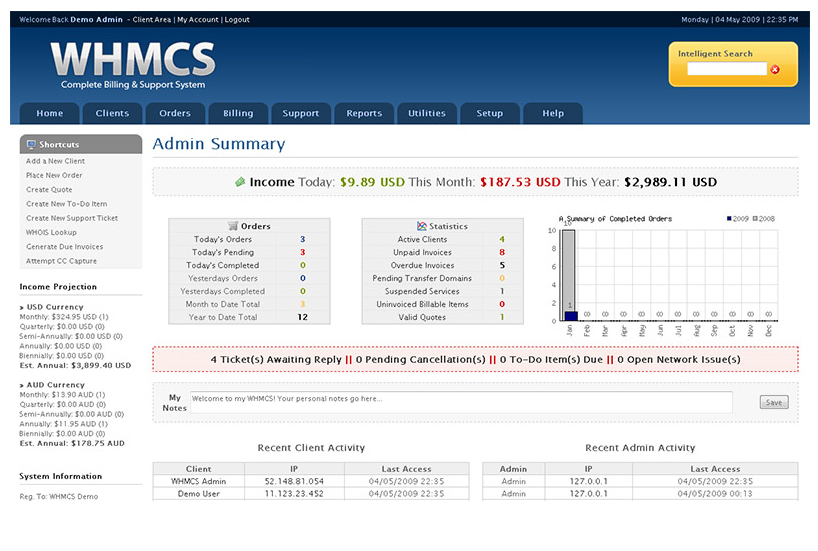Open the Create Quote shortcut

point(49,189)
